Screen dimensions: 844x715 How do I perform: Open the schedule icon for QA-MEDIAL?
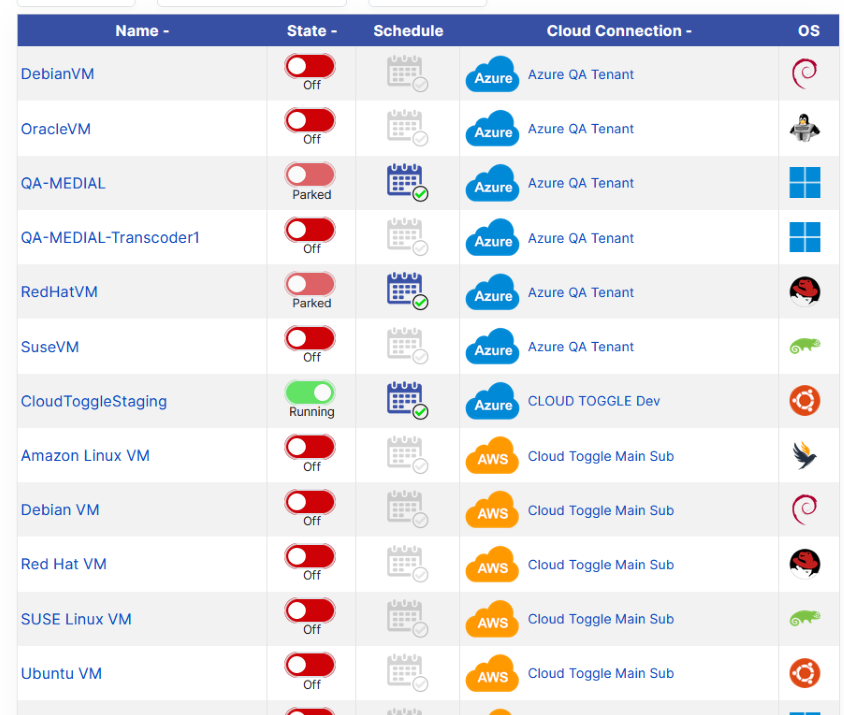(x=406, y=182)
